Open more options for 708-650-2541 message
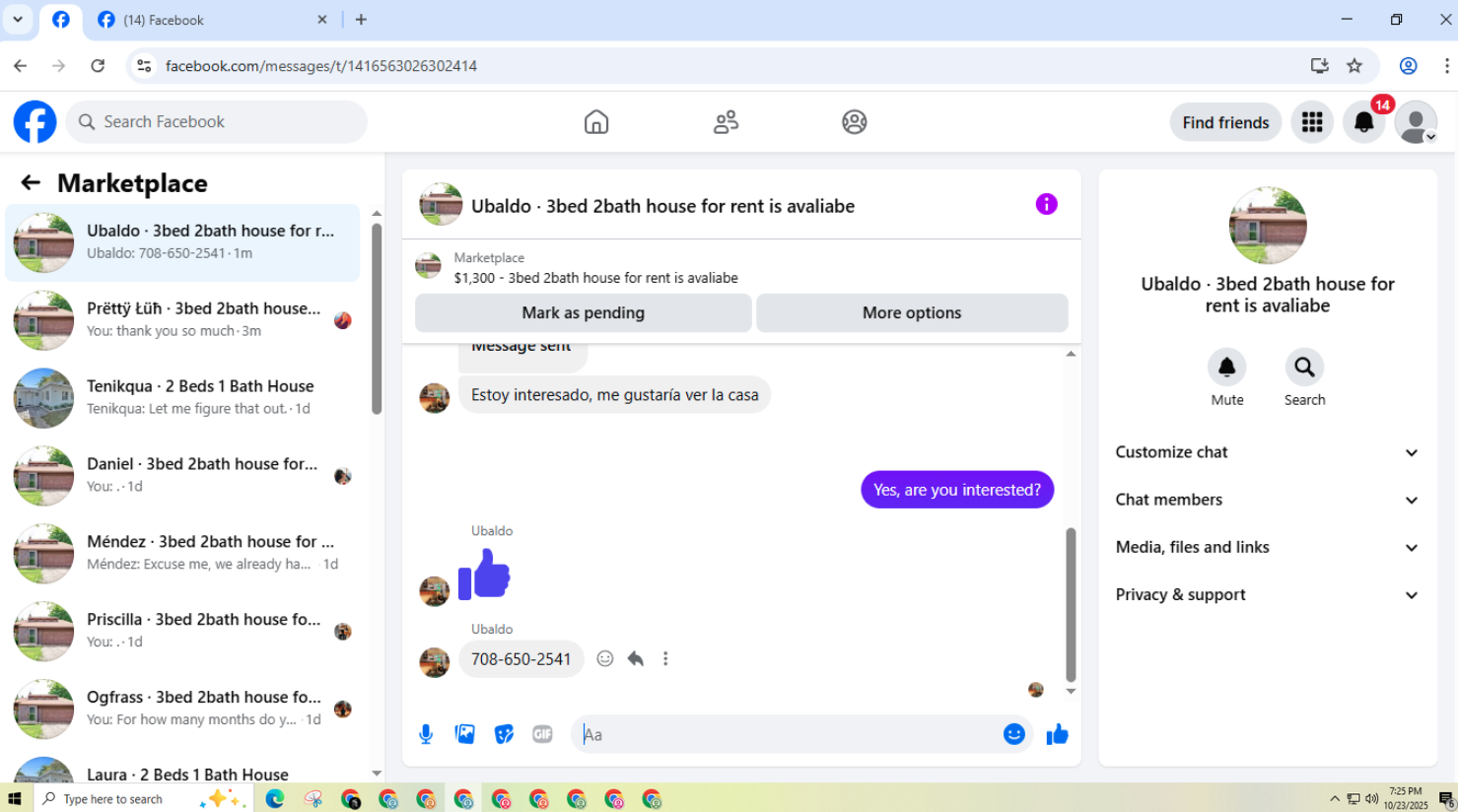This screenshot has height=812, width=1458. 665,658
